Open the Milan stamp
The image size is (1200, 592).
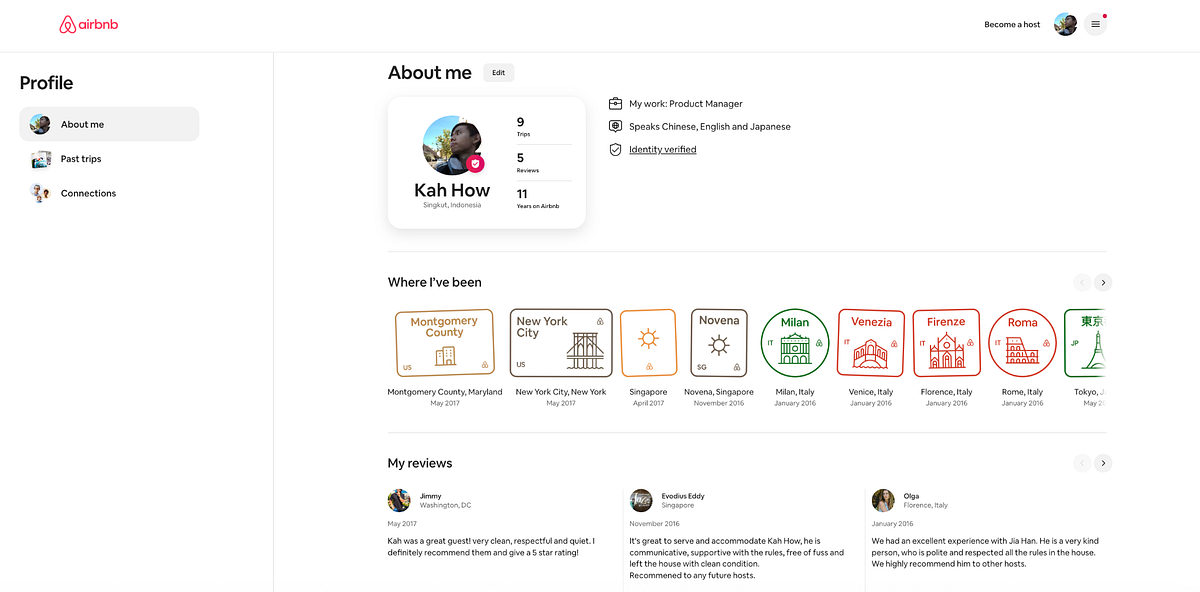point(795,343)
